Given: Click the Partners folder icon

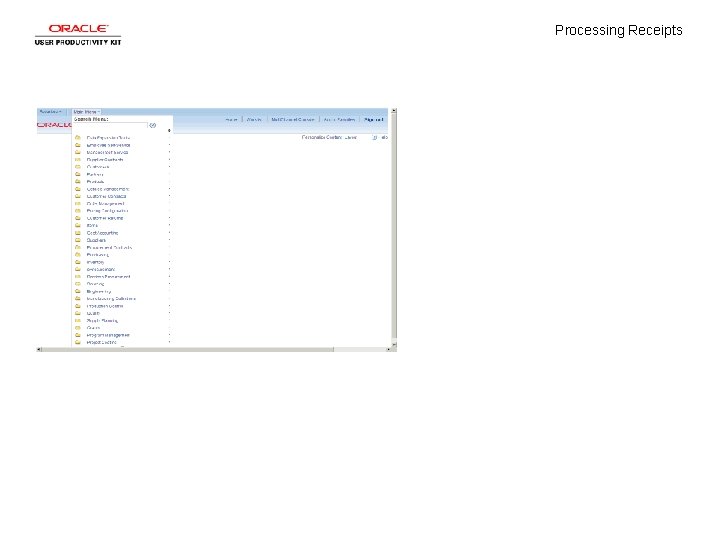Looking at the screenshot, I should click(x=78, y=174).
